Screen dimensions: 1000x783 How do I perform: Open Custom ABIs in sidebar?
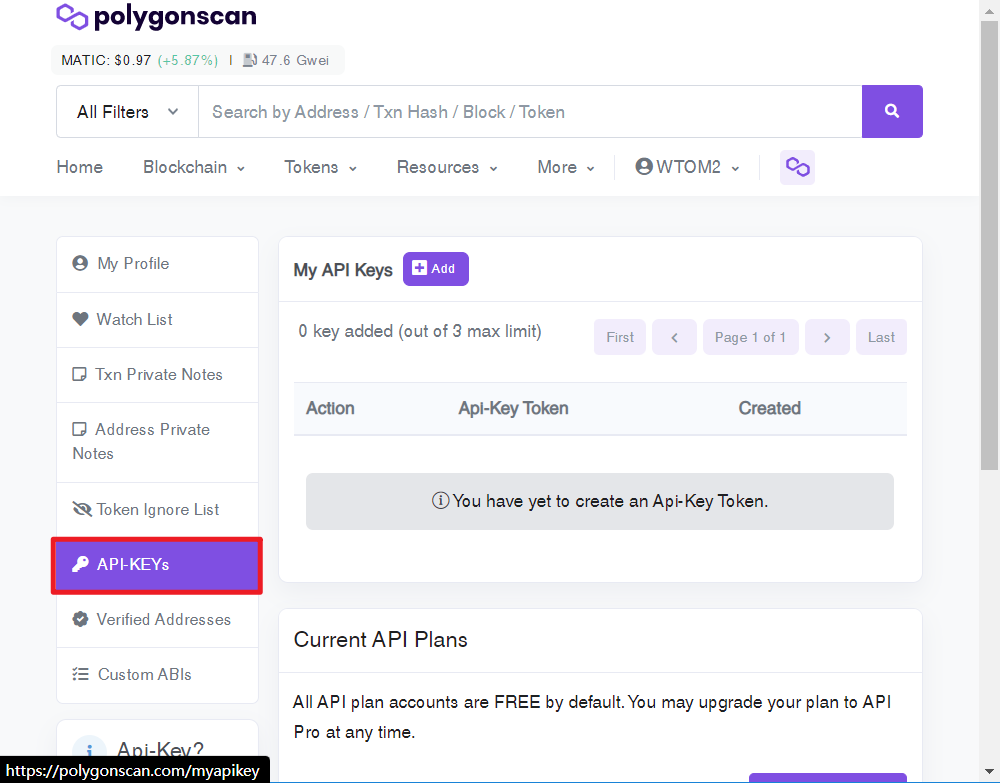pyautogui.click(x=158, y=675)
